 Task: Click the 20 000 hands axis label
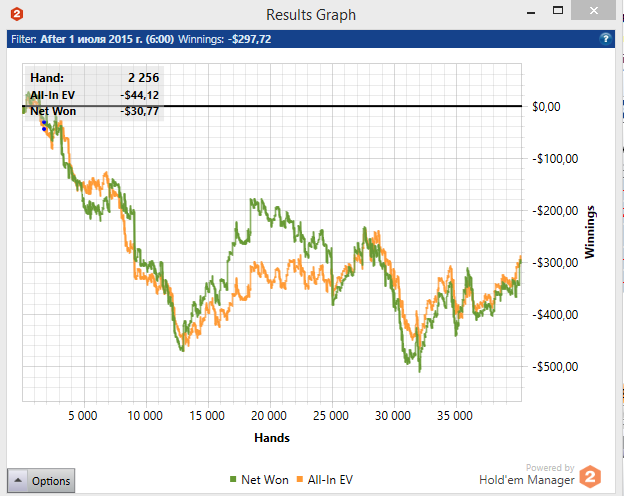pyautogui.click(x=269, y=416)
